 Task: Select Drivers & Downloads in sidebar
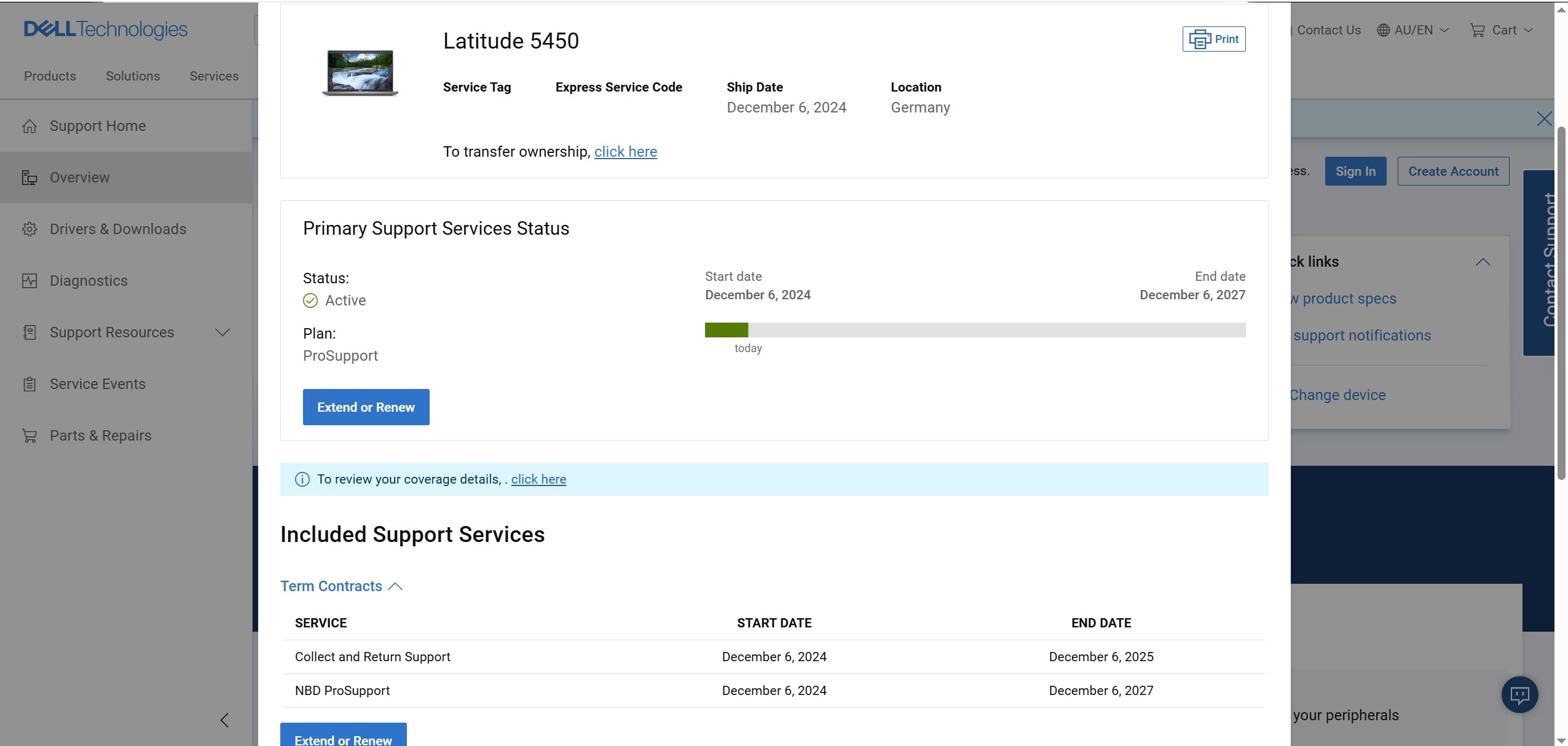[118, 229]
